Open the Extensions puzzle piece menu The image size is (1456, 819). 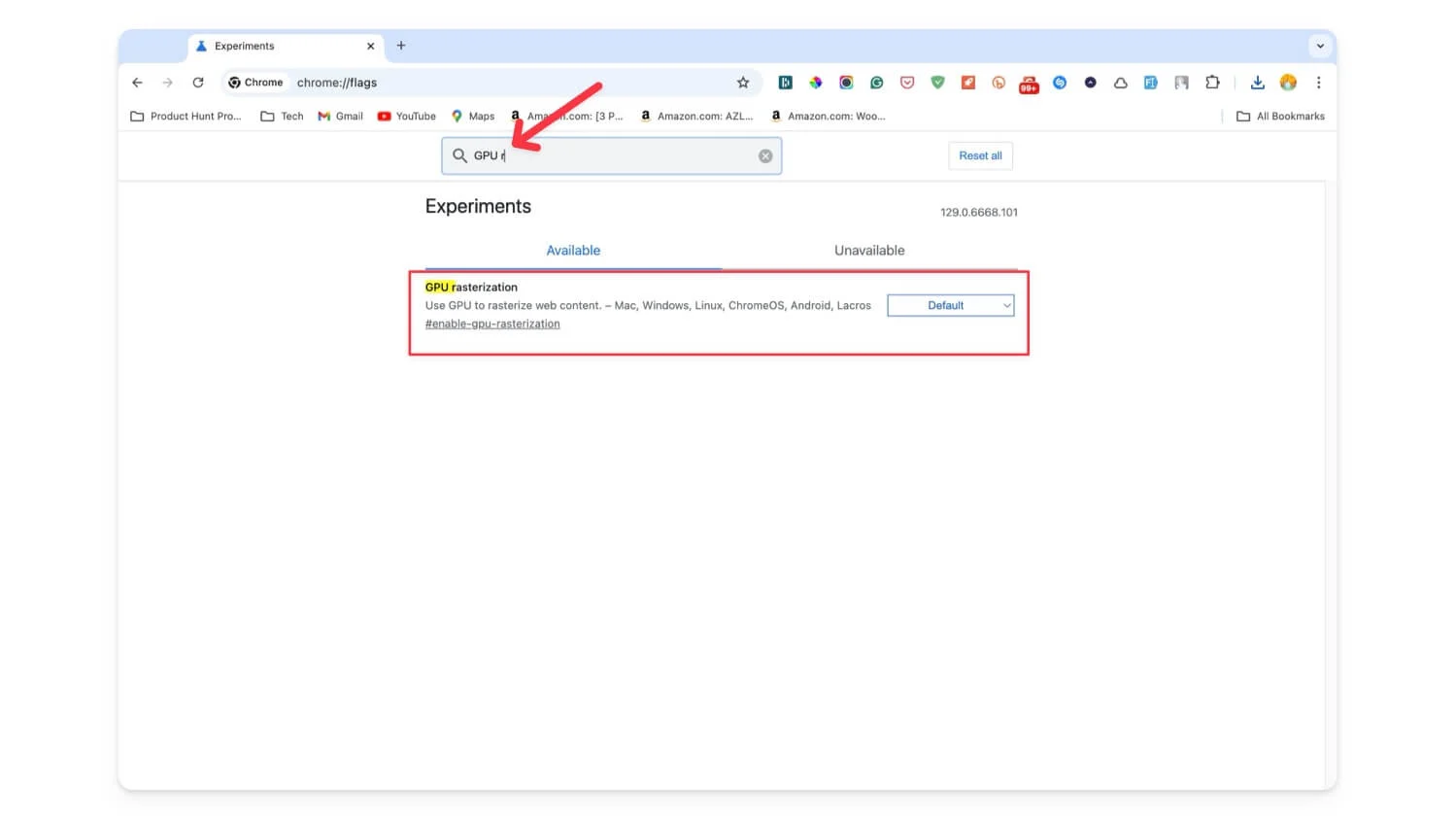click(x=1212, y=83)
